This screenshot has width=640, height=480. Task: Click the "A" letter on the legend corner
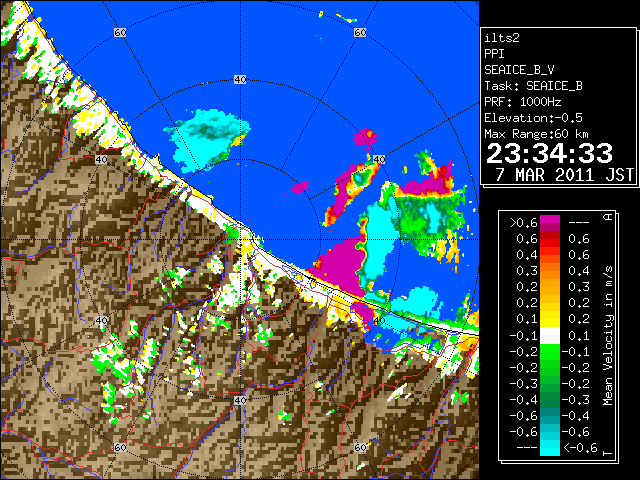[x=608, y=217]
